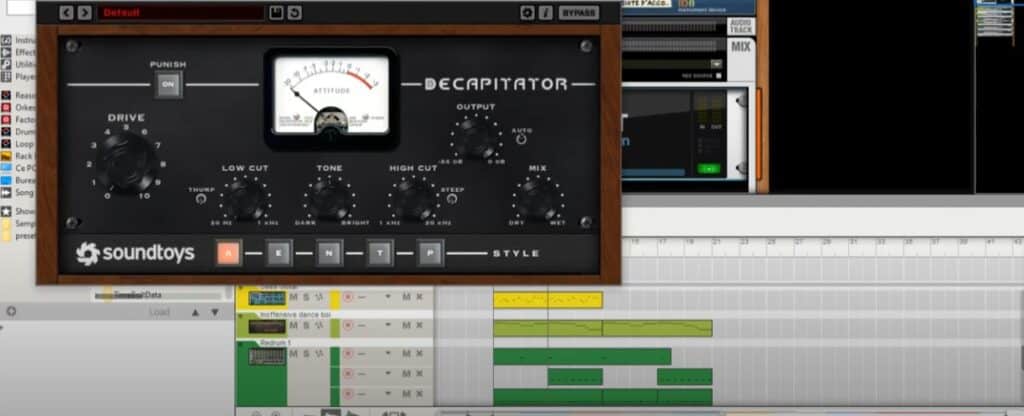Select next patch with browser down arrow

pos(214,312)
